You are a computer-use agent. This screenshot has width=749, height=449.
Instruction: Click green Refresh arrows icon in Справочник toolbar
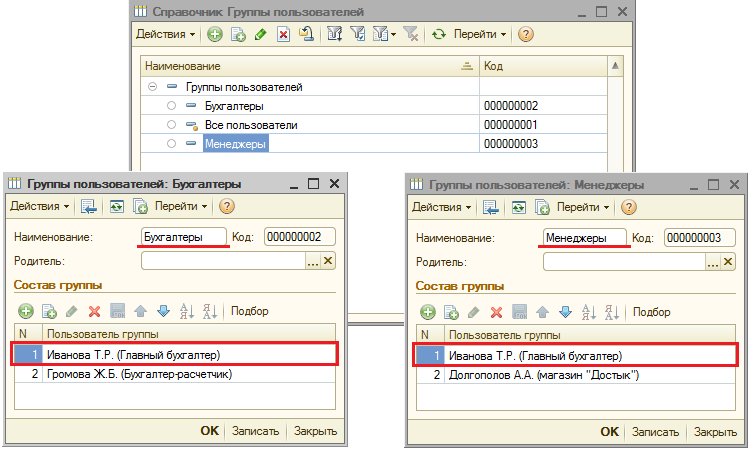[x=438, y=34]
